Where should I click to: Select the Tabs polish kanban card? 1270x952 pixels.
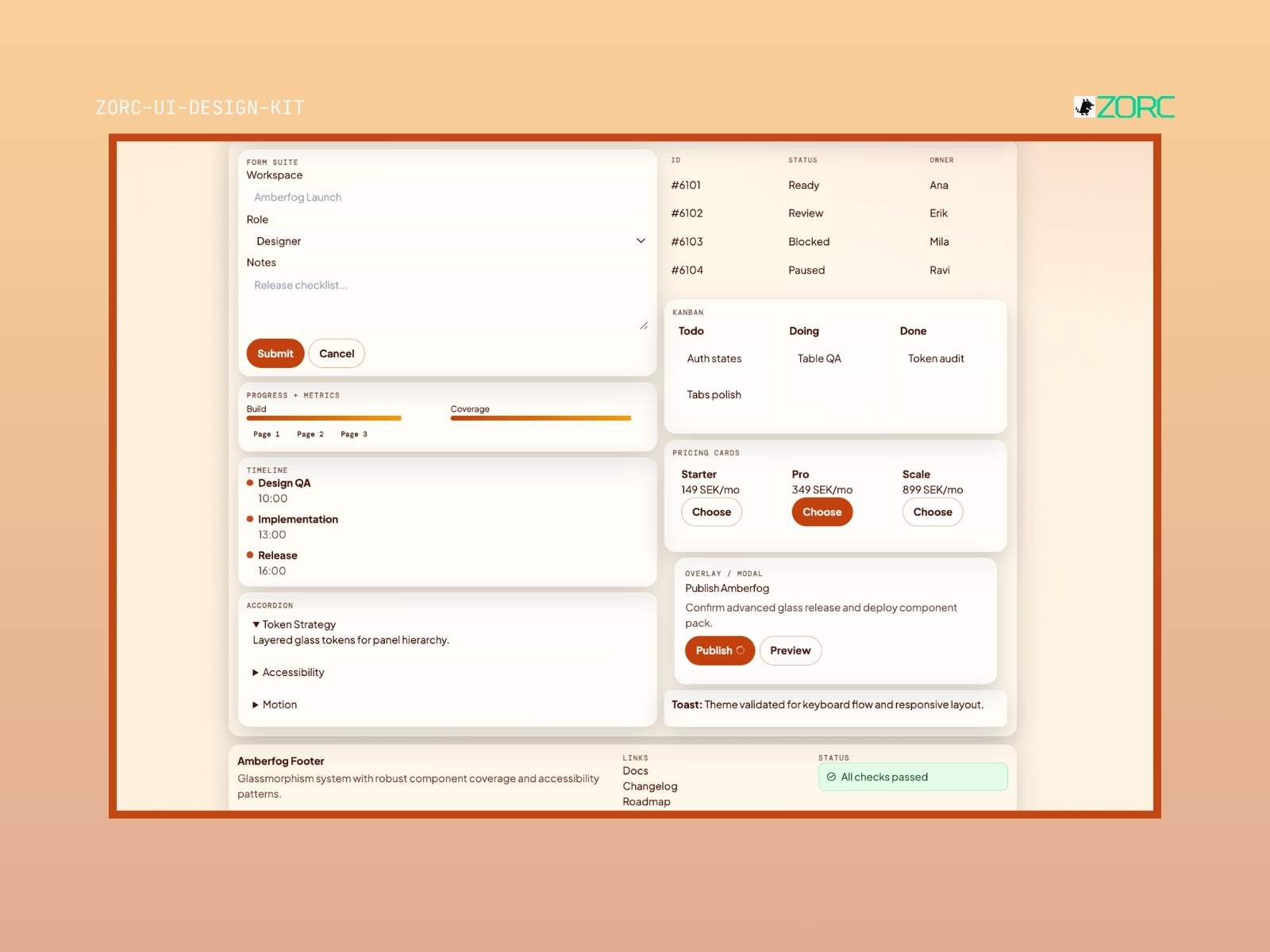click(x=725, y=395)
